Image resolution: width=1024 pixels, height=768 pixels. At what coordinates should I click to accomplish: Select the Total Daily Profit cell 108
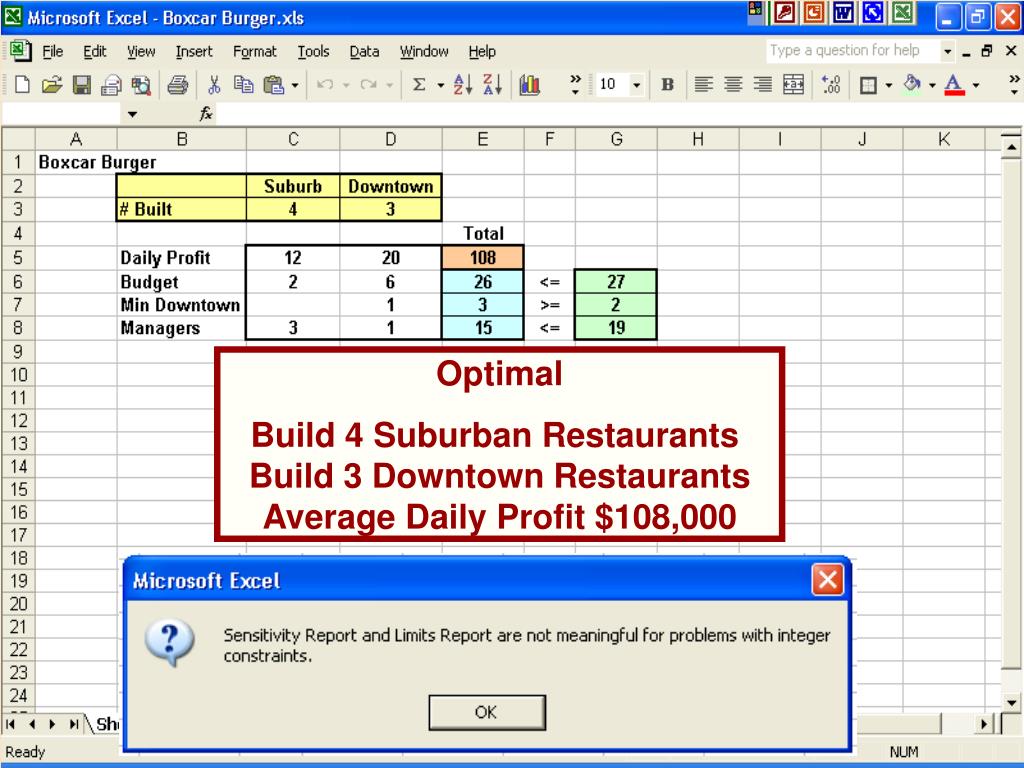point(483,257)
